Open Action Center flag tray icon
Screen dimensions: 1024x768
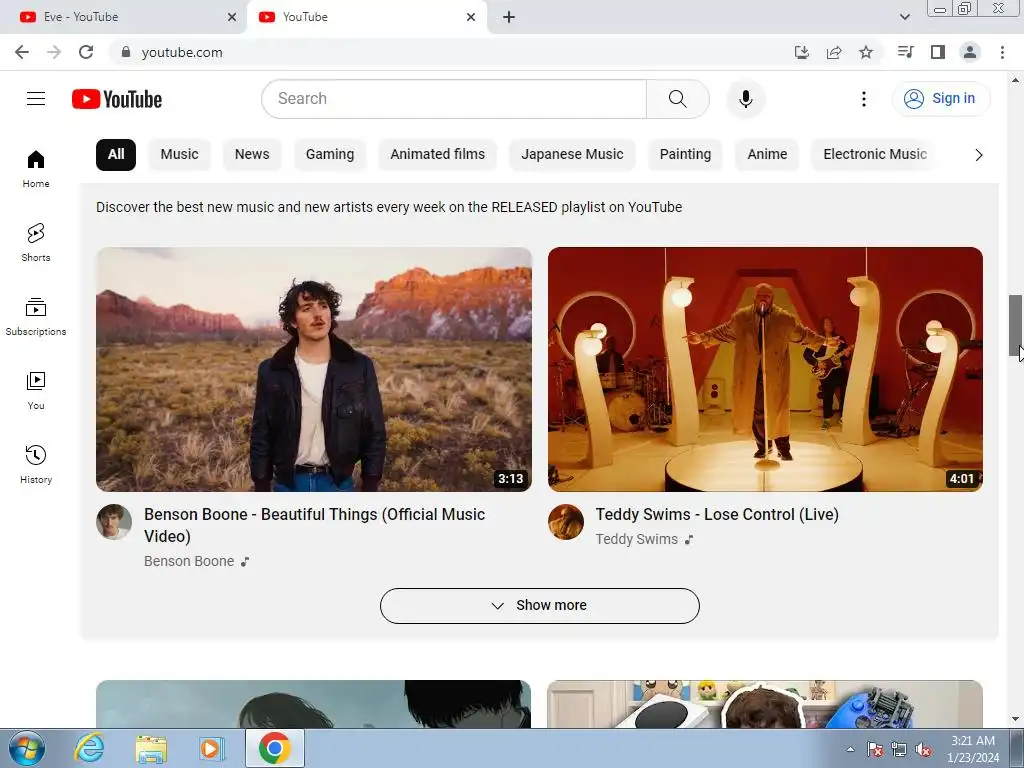point(875,750)
